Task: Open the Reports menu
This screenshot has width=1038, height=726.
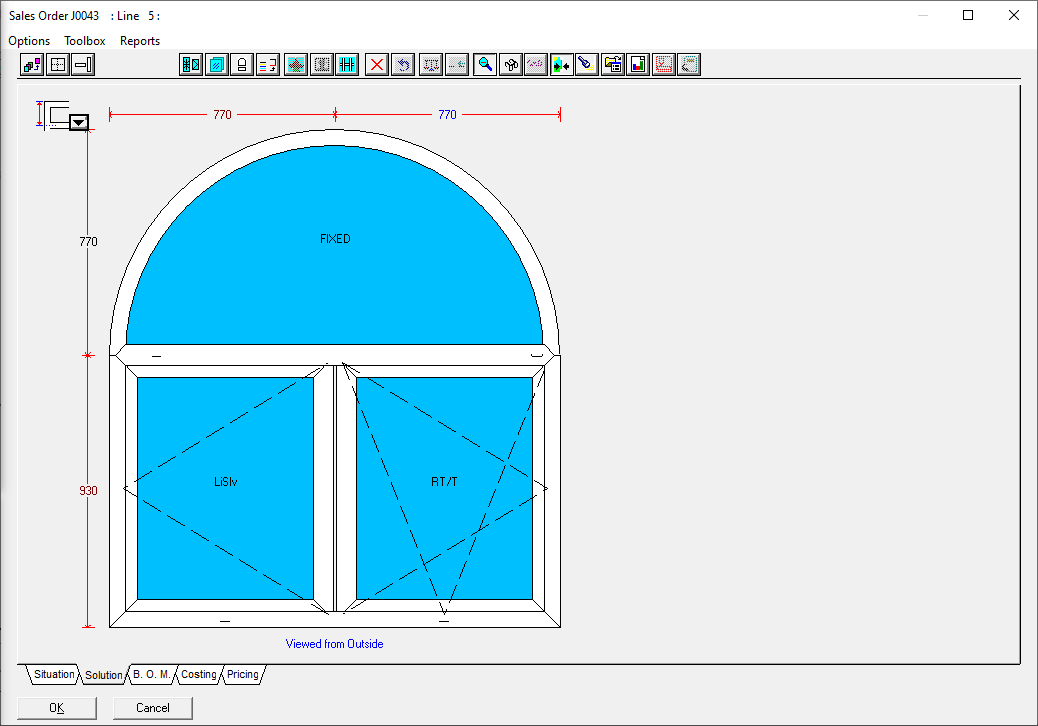Action: pyautogui.click(x=140, y=41)
